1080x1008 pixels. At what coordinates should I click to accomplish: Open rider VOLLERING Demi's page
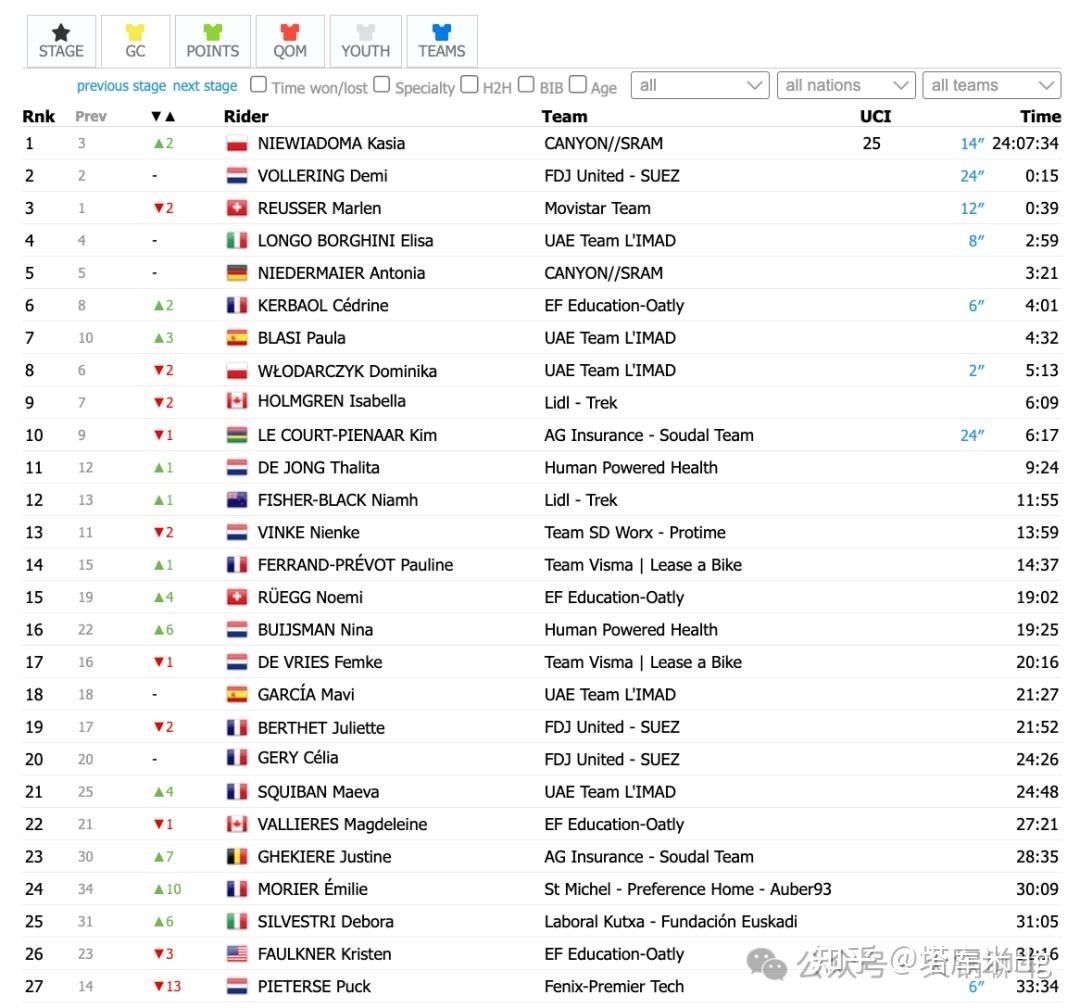pos(322,176)
